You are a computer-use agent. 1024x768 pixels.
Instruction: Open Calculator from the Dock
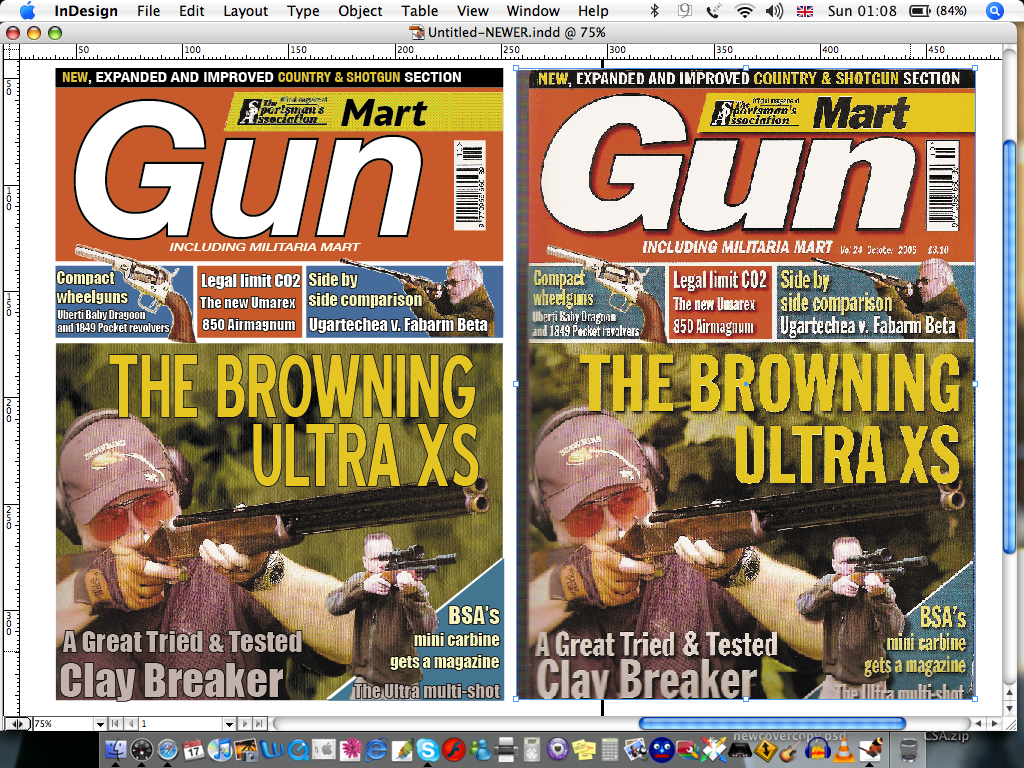(x=610, y=750)
